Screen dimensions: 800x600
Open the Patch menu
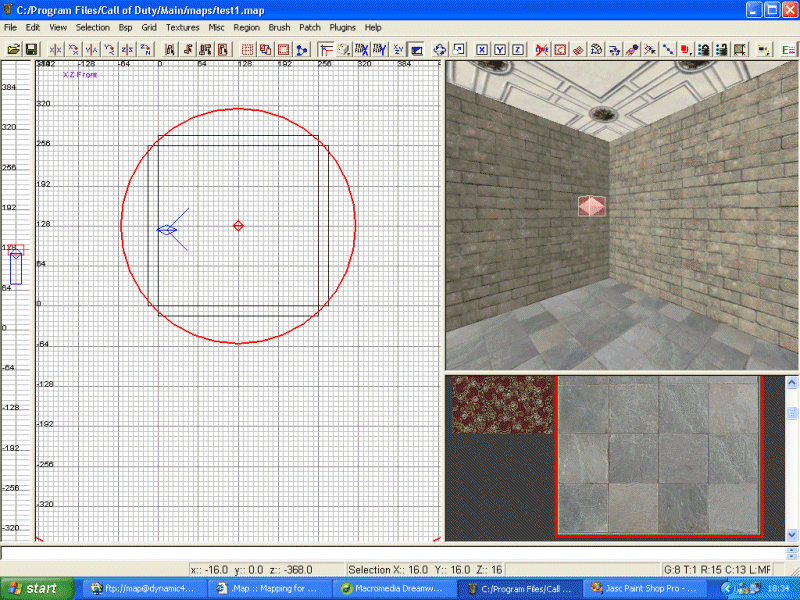tap(310, 28)
